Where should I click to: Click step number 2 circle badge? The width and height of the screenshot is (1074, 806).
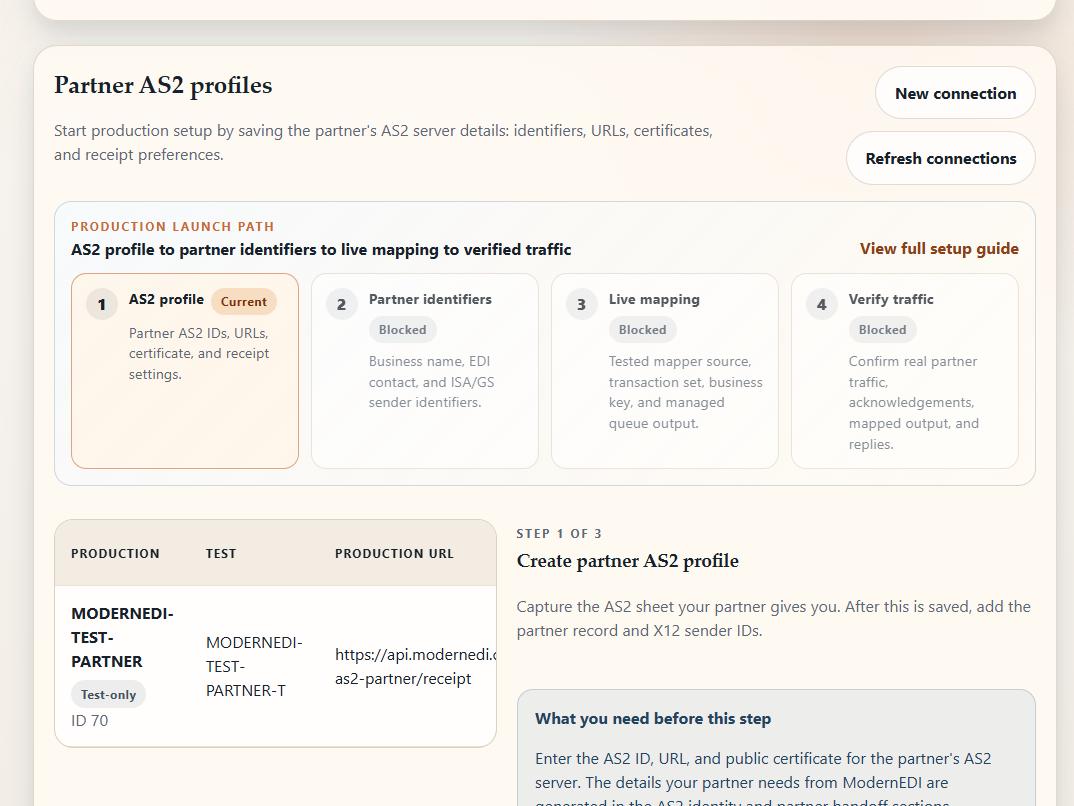[x=342, y=304]
